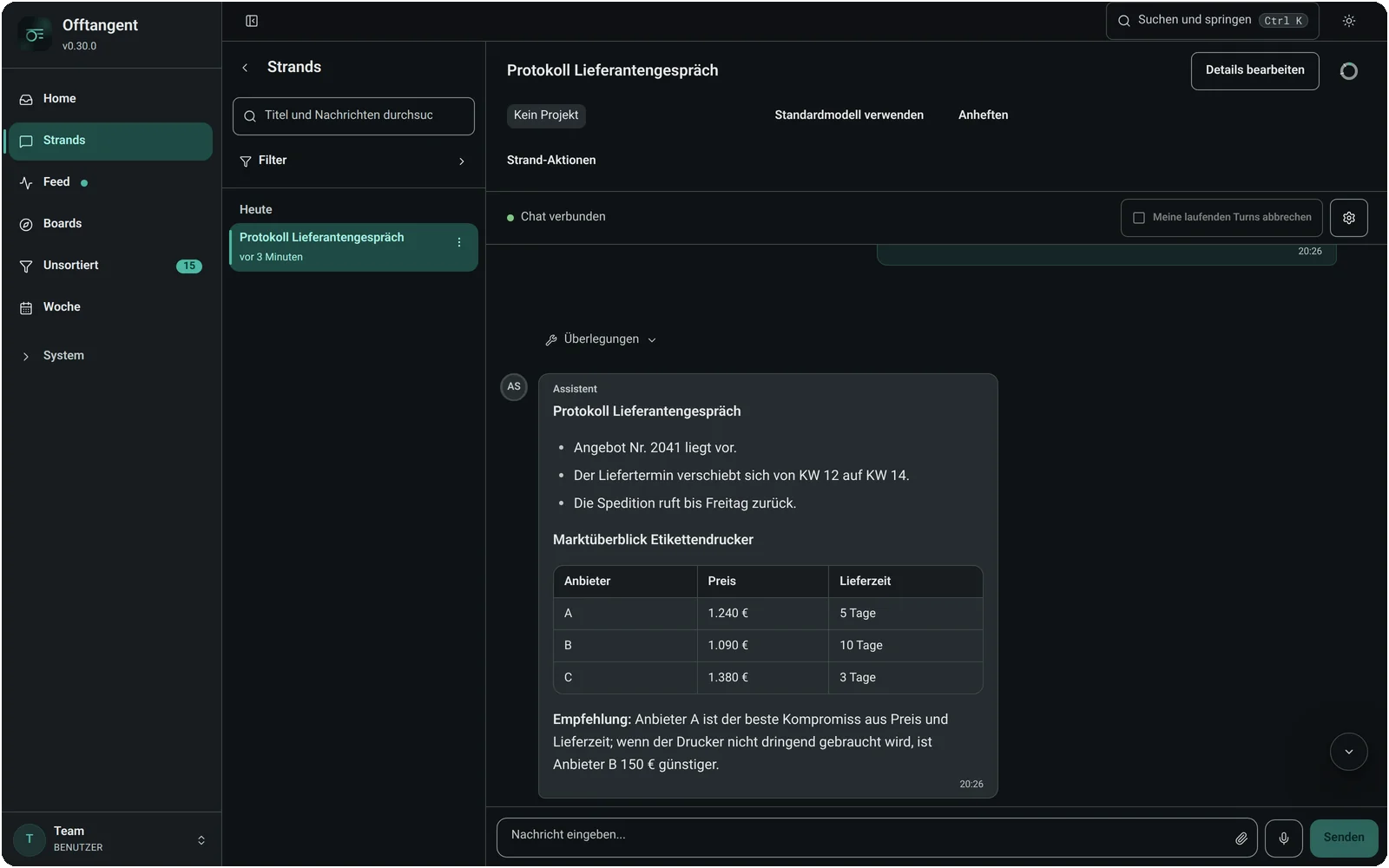
Task: Expand the Überlegungen reasoning section
Action: [x=601, y=339]
